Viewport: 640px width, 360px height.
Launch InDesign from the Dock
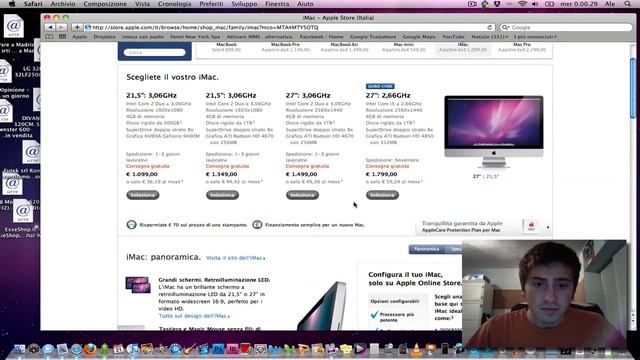click(232, 349)
